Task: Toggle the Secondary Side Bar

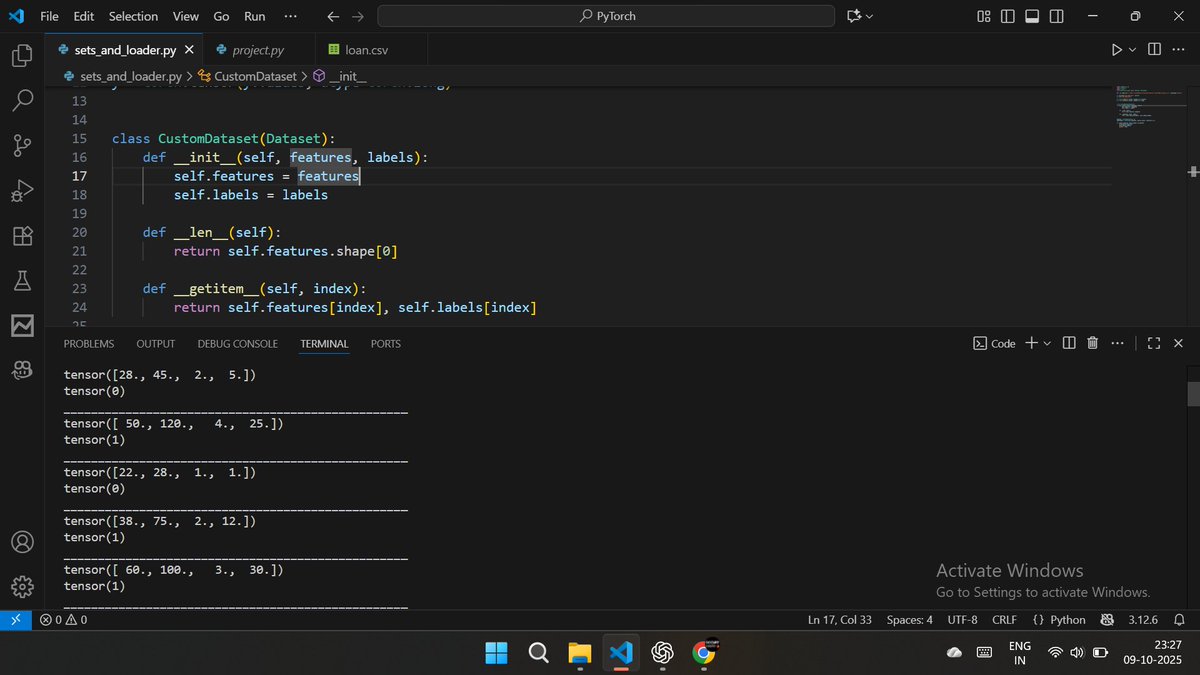Action: pyautogui.click(x=1056, y=16)
